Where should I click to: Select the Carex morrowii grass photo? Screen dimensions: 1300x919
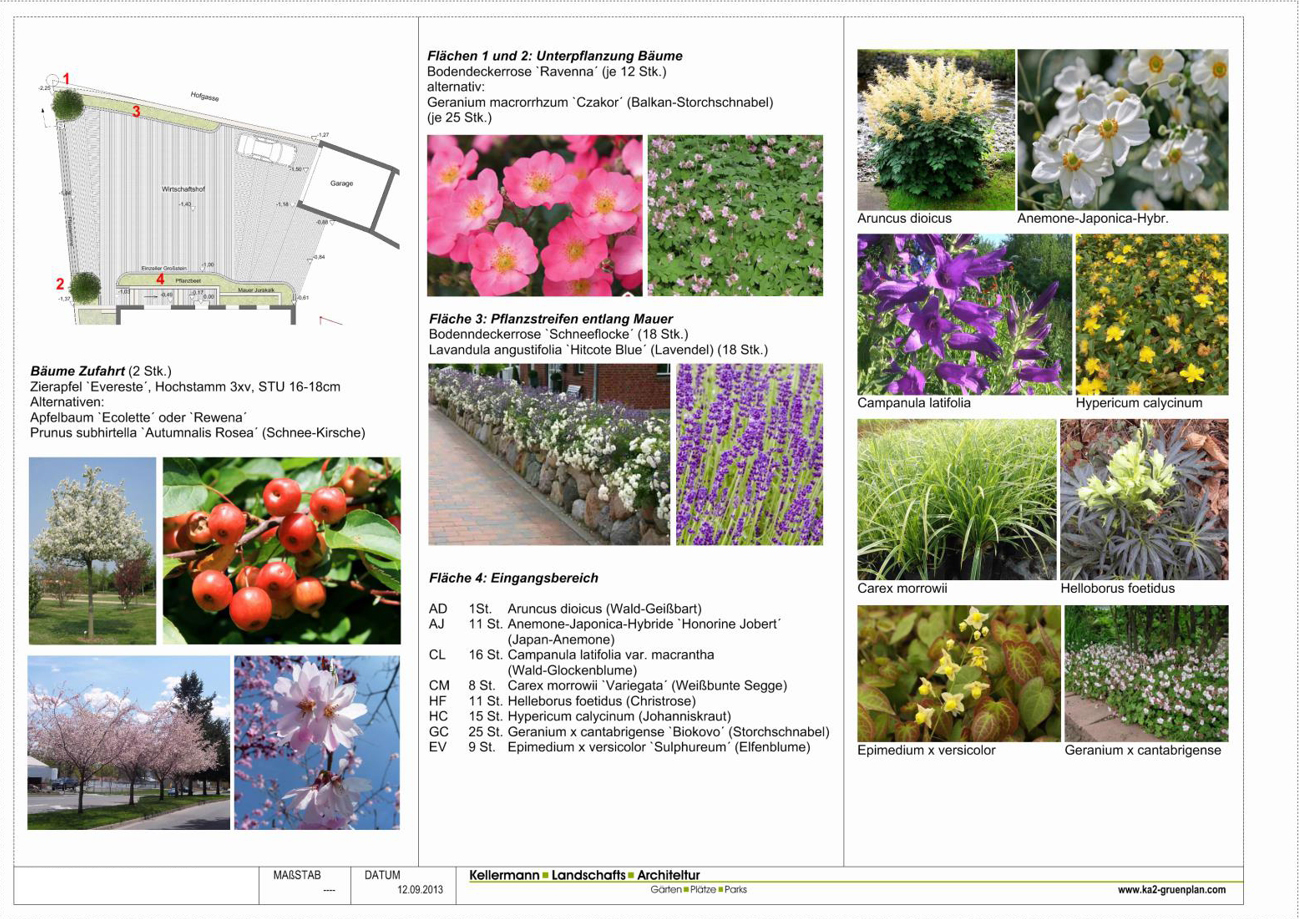tap(957, 499)
